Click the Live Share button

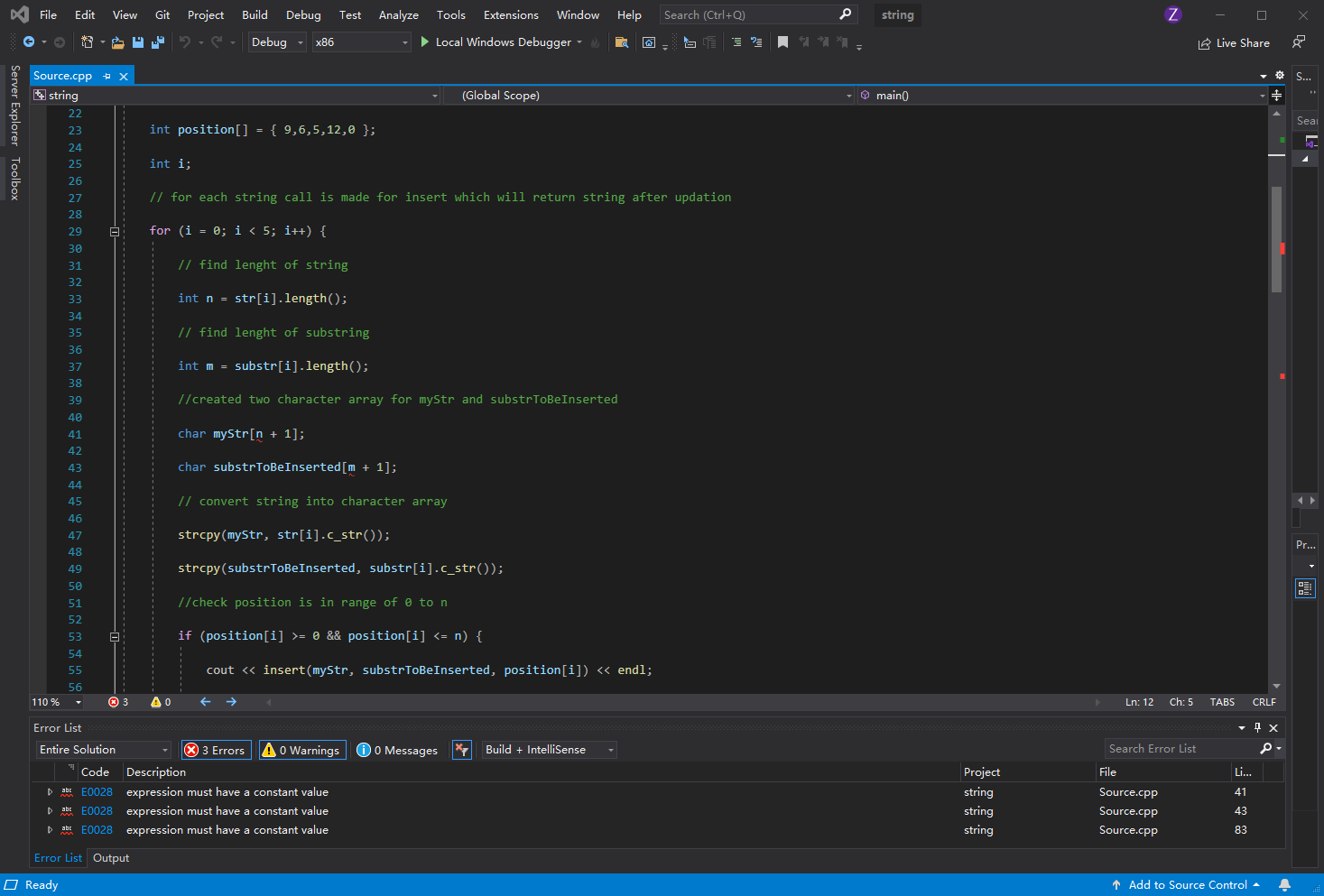tap(1234, 42)
